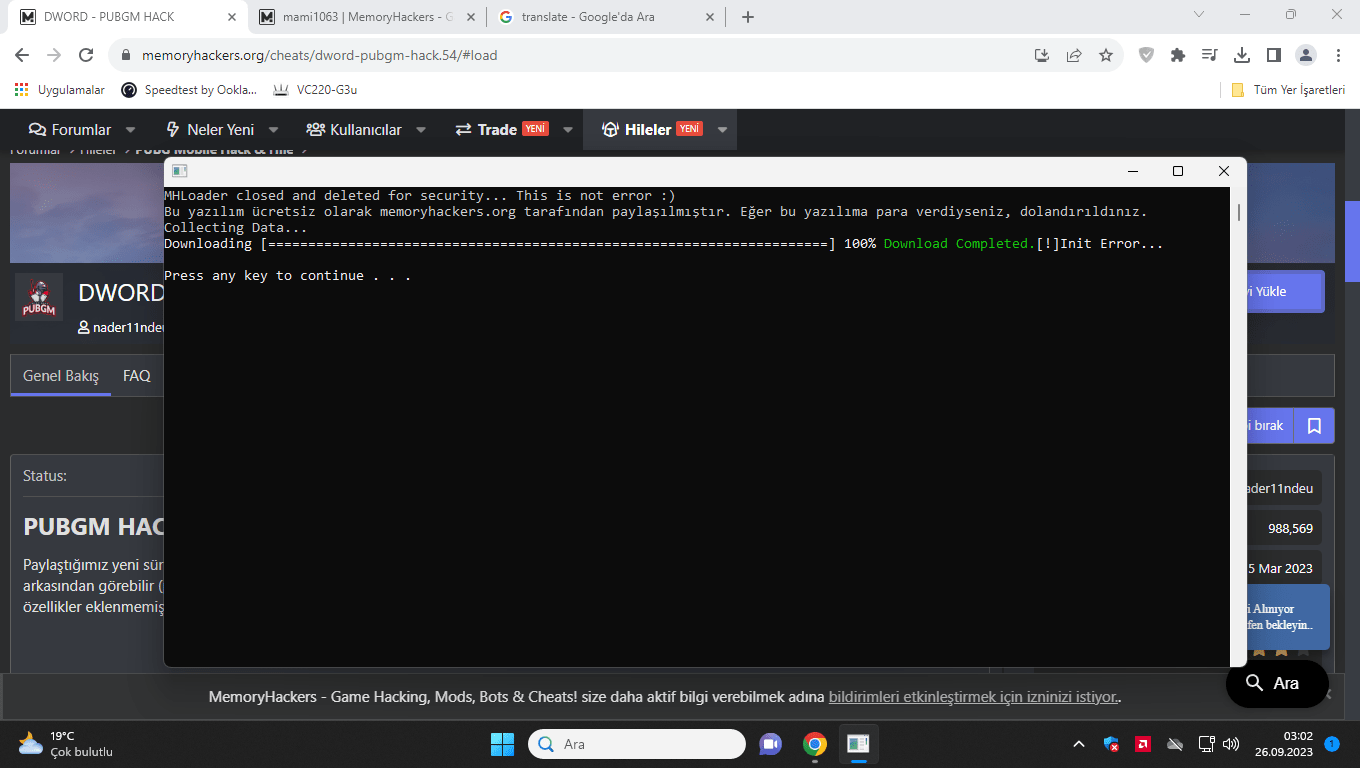
Task: Open the notification badge in taskbar
Action: point(1332,744)
